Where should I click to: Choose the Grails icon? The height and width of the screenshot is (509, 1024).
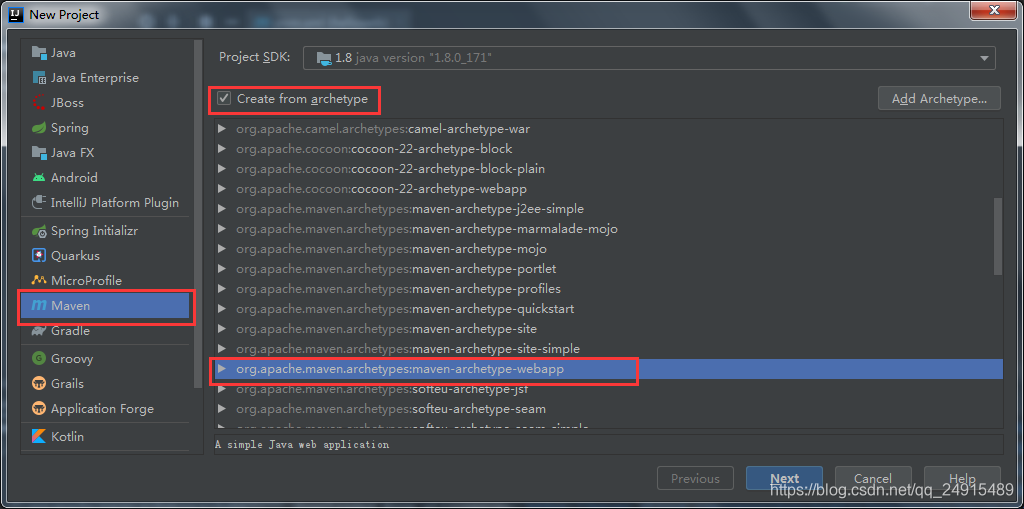tap(39, 384)
